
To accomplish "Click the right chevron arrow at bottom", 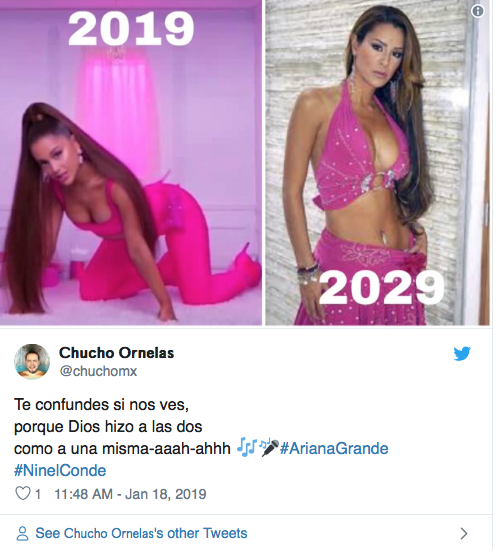I will coord(464,533).
